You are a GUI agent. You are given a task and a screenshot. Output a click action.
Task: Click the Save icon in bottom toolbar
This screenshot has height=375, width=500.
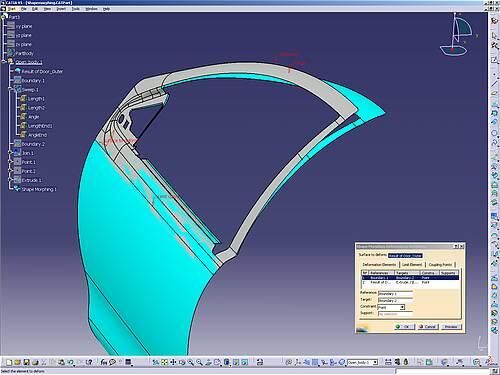coord(26,362)
